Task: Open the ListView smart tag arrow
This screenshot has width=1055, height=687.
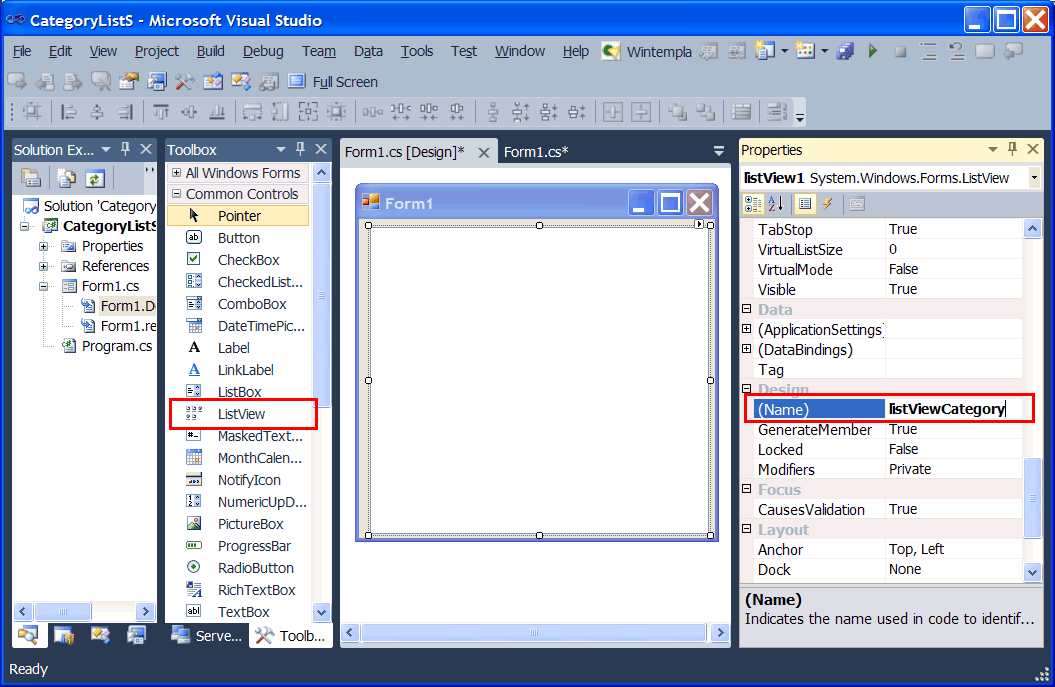Action: [x=699, y=224]
